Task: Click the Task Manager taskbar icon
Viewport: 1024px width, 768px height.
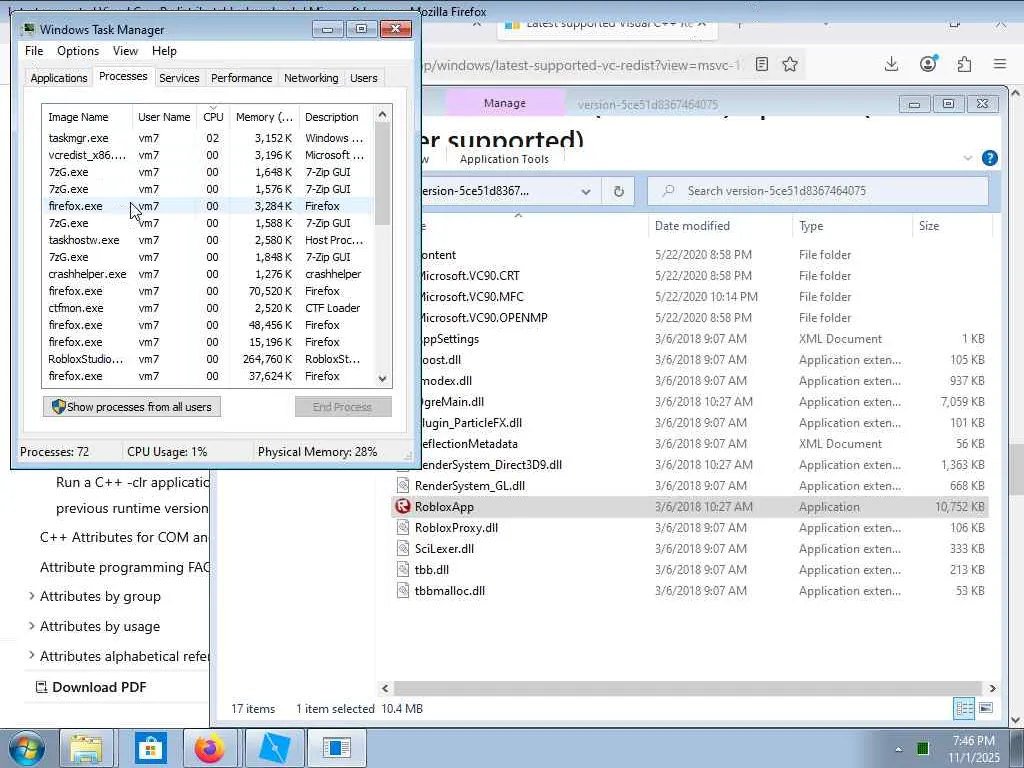Action: tap(336, 748)
